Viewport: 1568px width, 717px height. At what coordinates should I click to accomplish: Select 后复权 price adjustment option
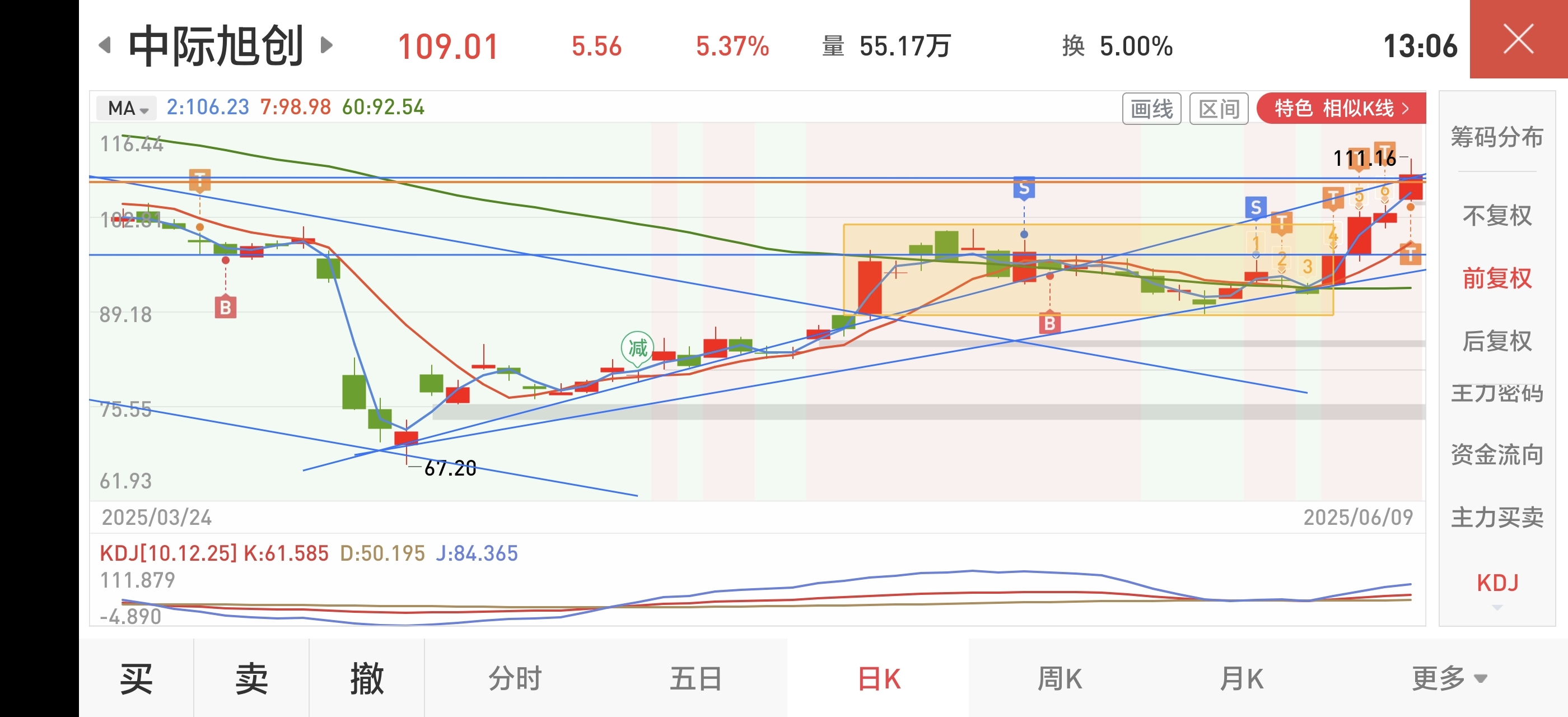1497,341
